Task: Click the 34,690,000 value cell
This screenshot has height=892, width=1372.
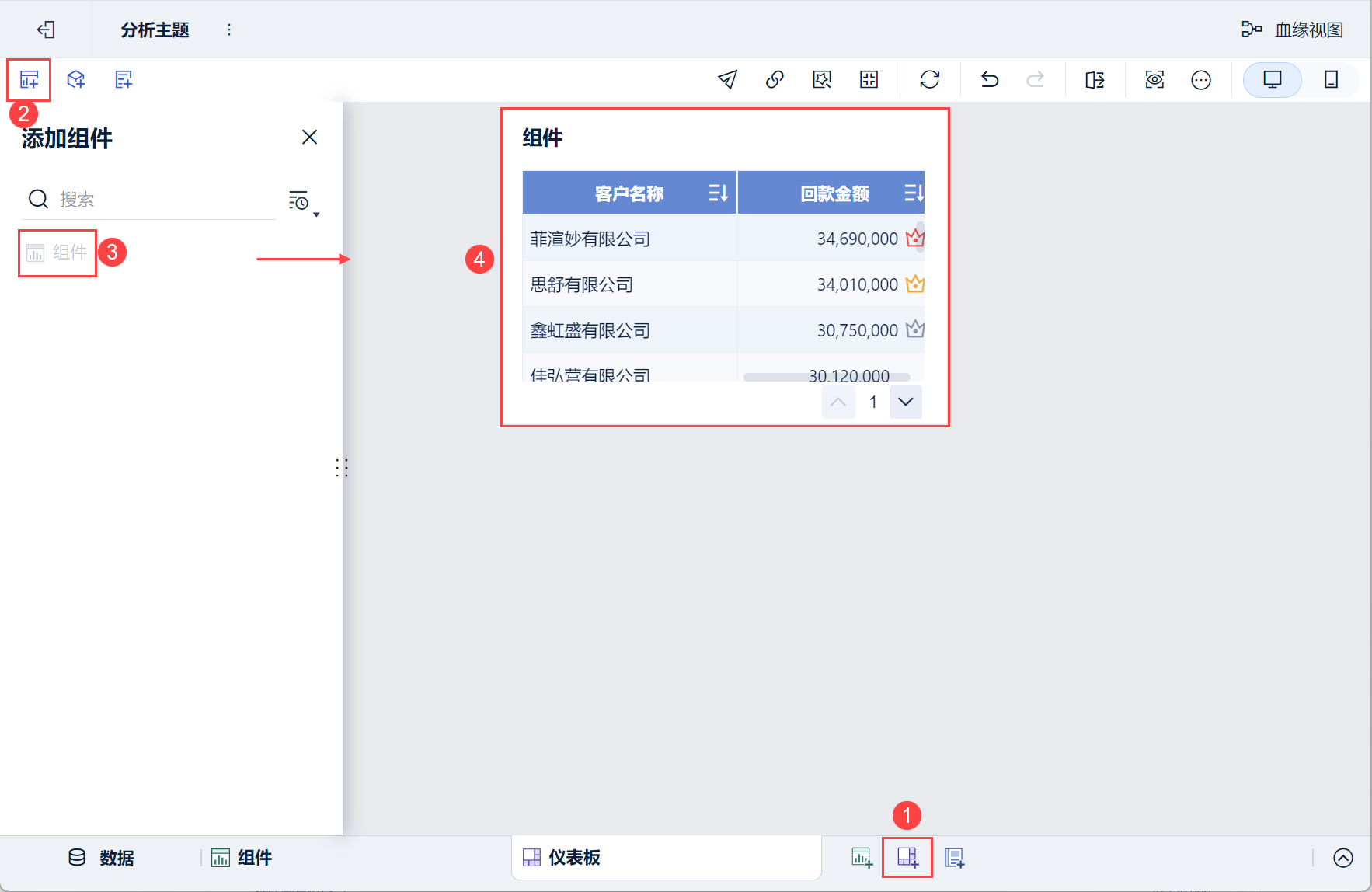Action: 857,239
